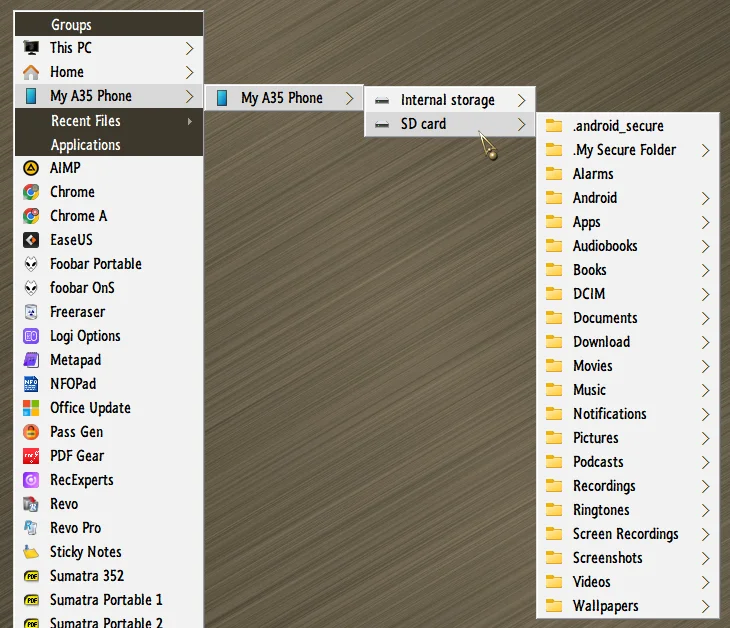Click the Office Update icon

(x=31, y=408)
